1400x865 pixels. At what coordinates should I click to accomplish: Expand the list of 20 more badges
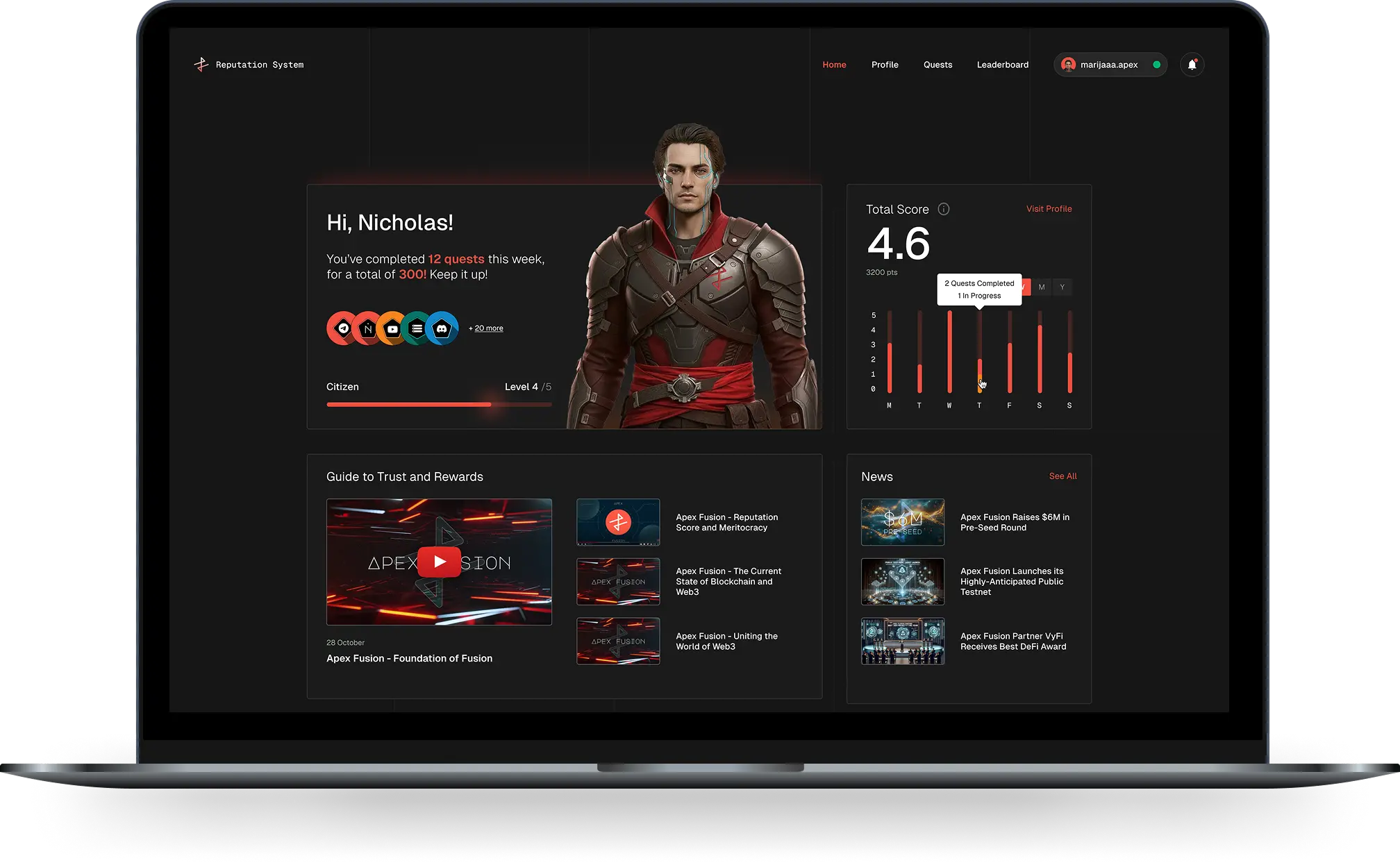(486, 328)
